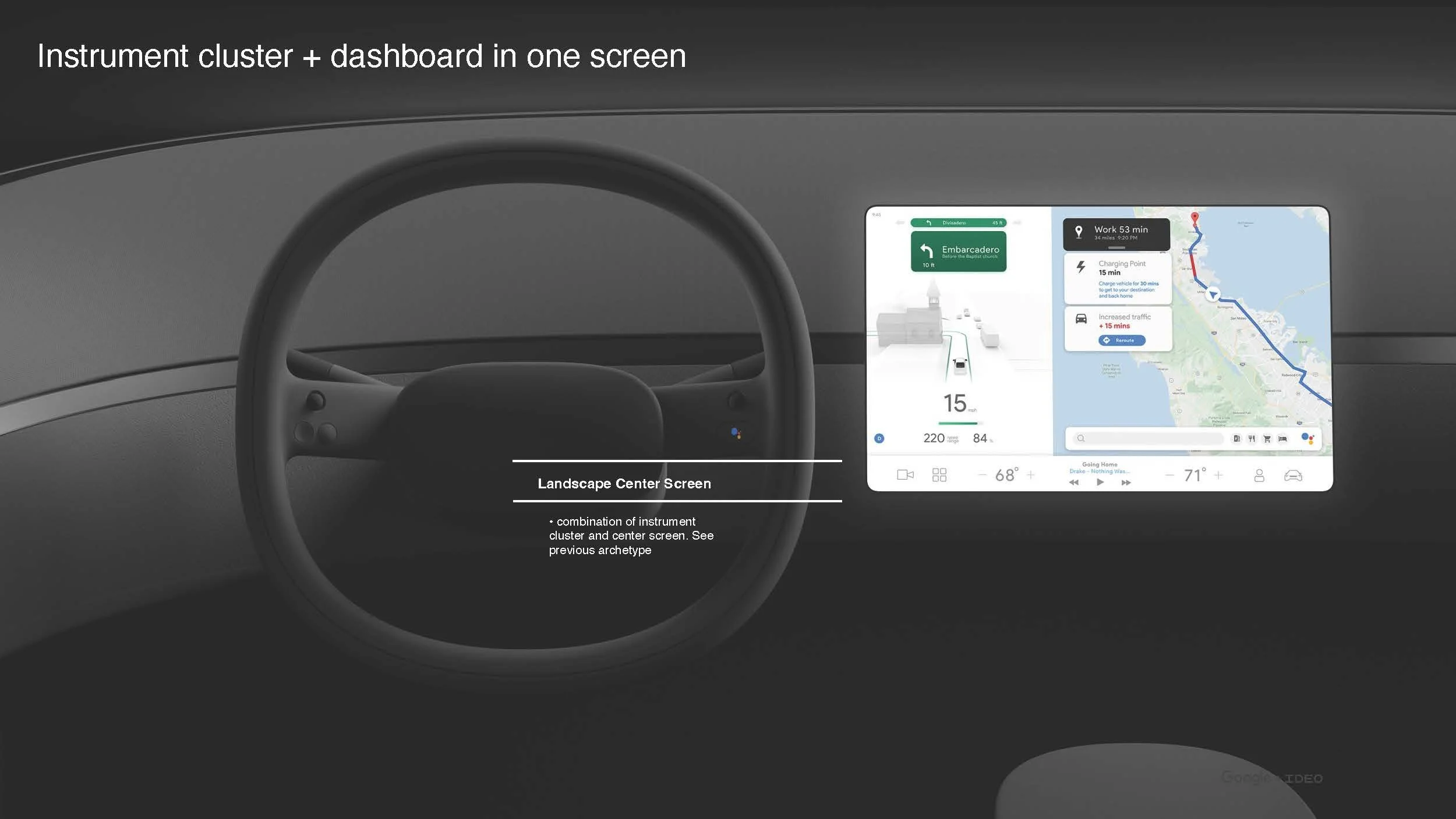Tap the restaurant fork-knife icon
Screen dimensions: 1456x819
[x=1252, y=438]
